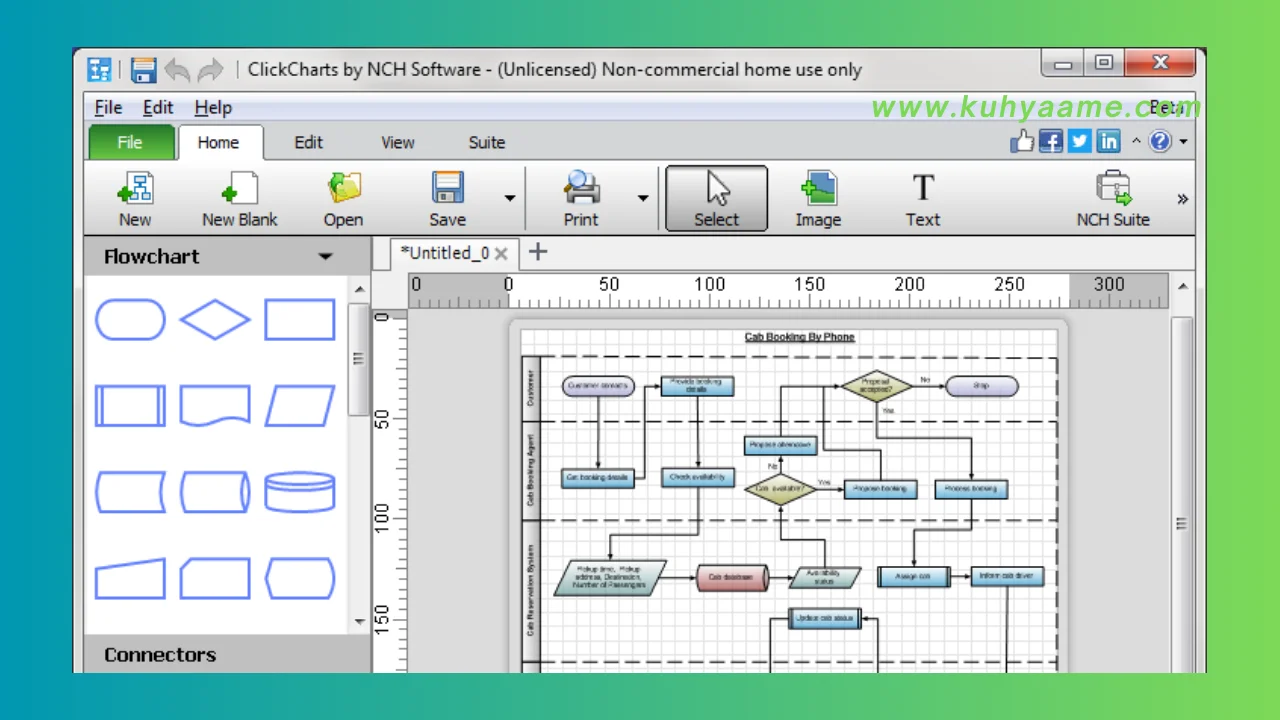Expand the toolbar overflow chevron
Screen dimensions: 1280x720
[1183, 199]
